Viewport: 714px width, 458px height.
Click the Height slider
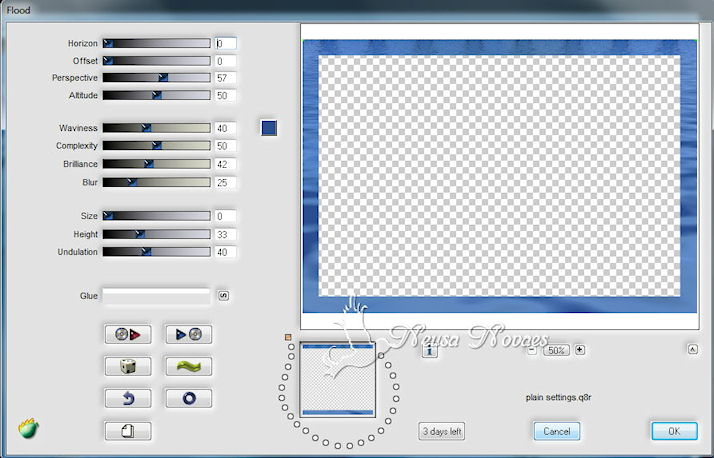pyautogui.click(x=156, y=234)
